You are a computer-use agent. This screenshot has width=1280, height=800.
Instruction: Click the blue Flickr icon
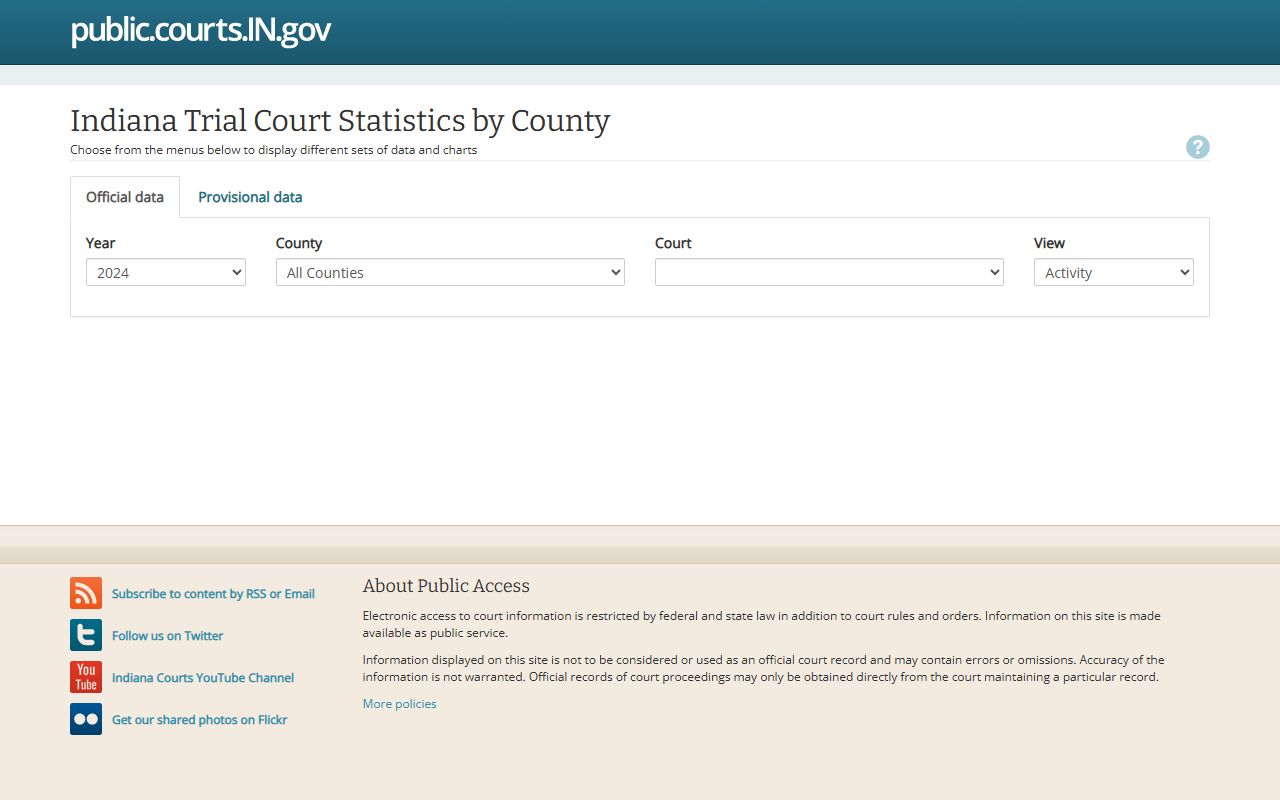pyautogui.click(x=86, y=719)
